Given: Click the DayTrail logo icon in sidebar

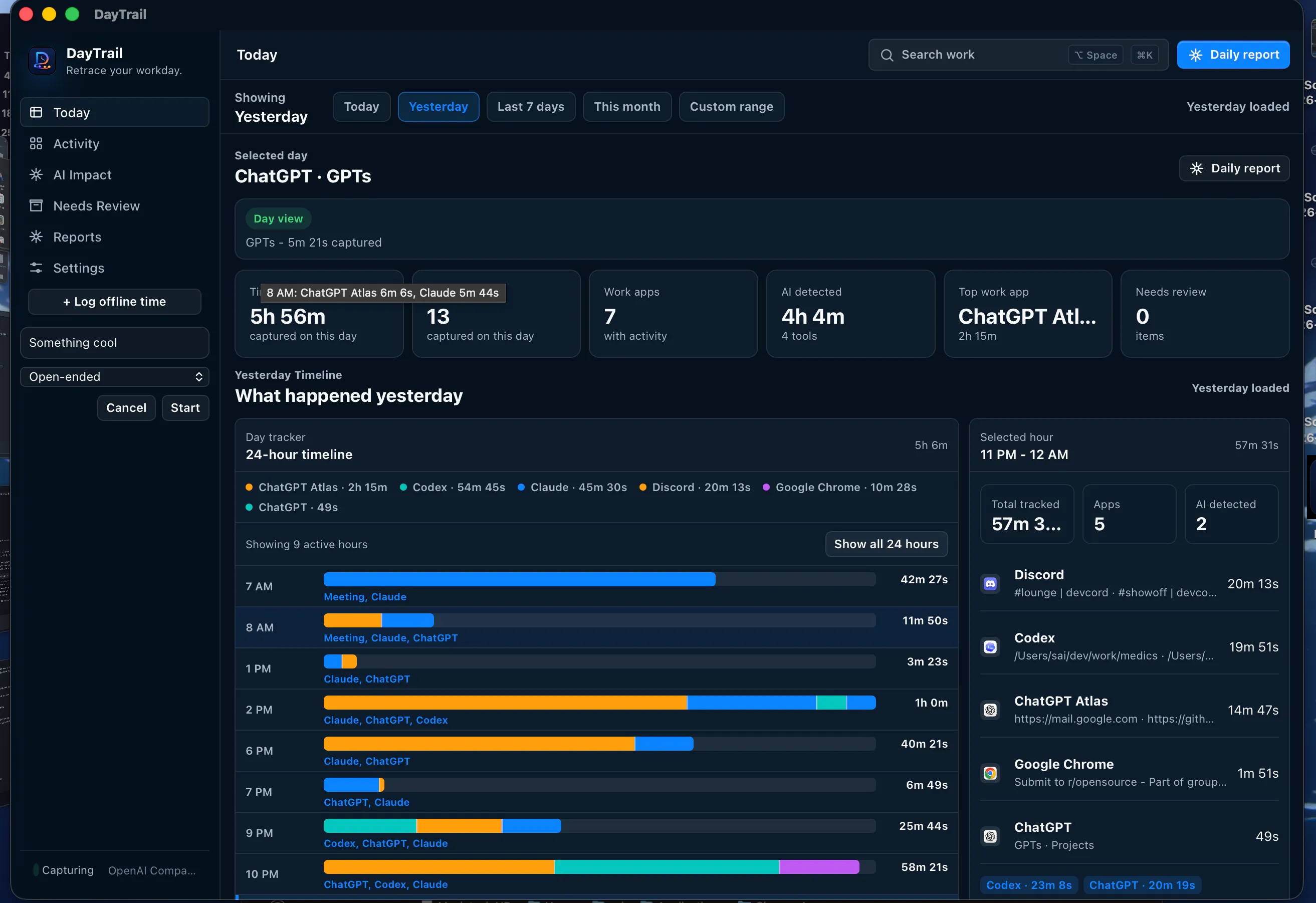Looking at the screenshot, I should (x=42, y=61).
